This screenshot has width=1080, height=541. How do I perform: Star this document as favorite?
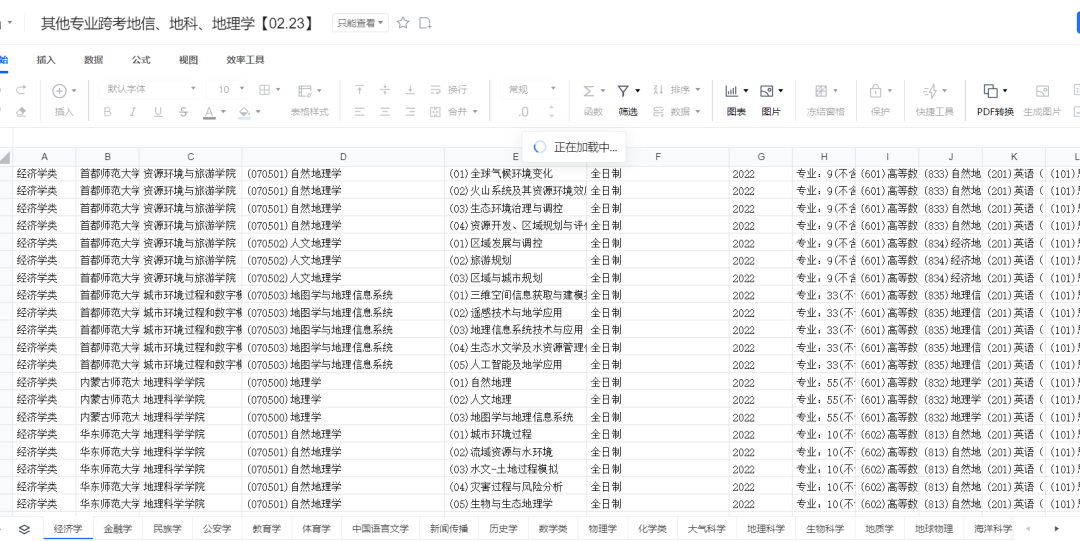coord(404,23)
